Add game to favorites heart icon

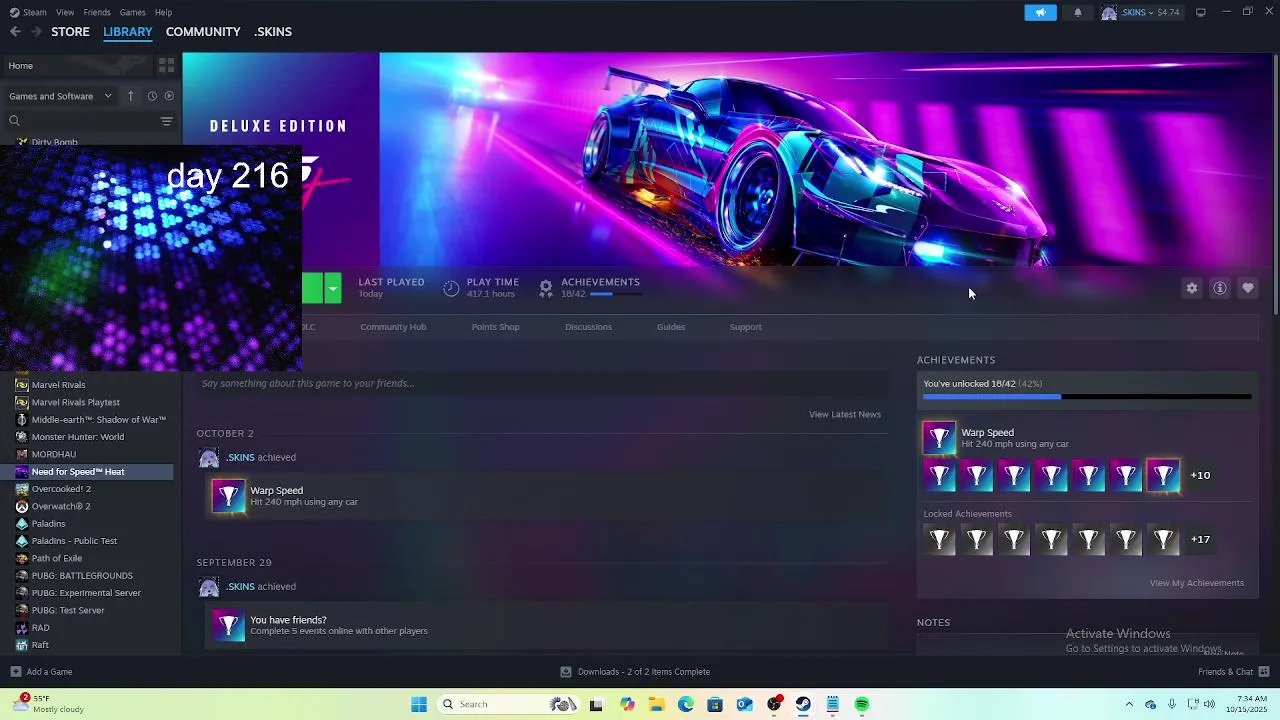[x=1248, y=288]
